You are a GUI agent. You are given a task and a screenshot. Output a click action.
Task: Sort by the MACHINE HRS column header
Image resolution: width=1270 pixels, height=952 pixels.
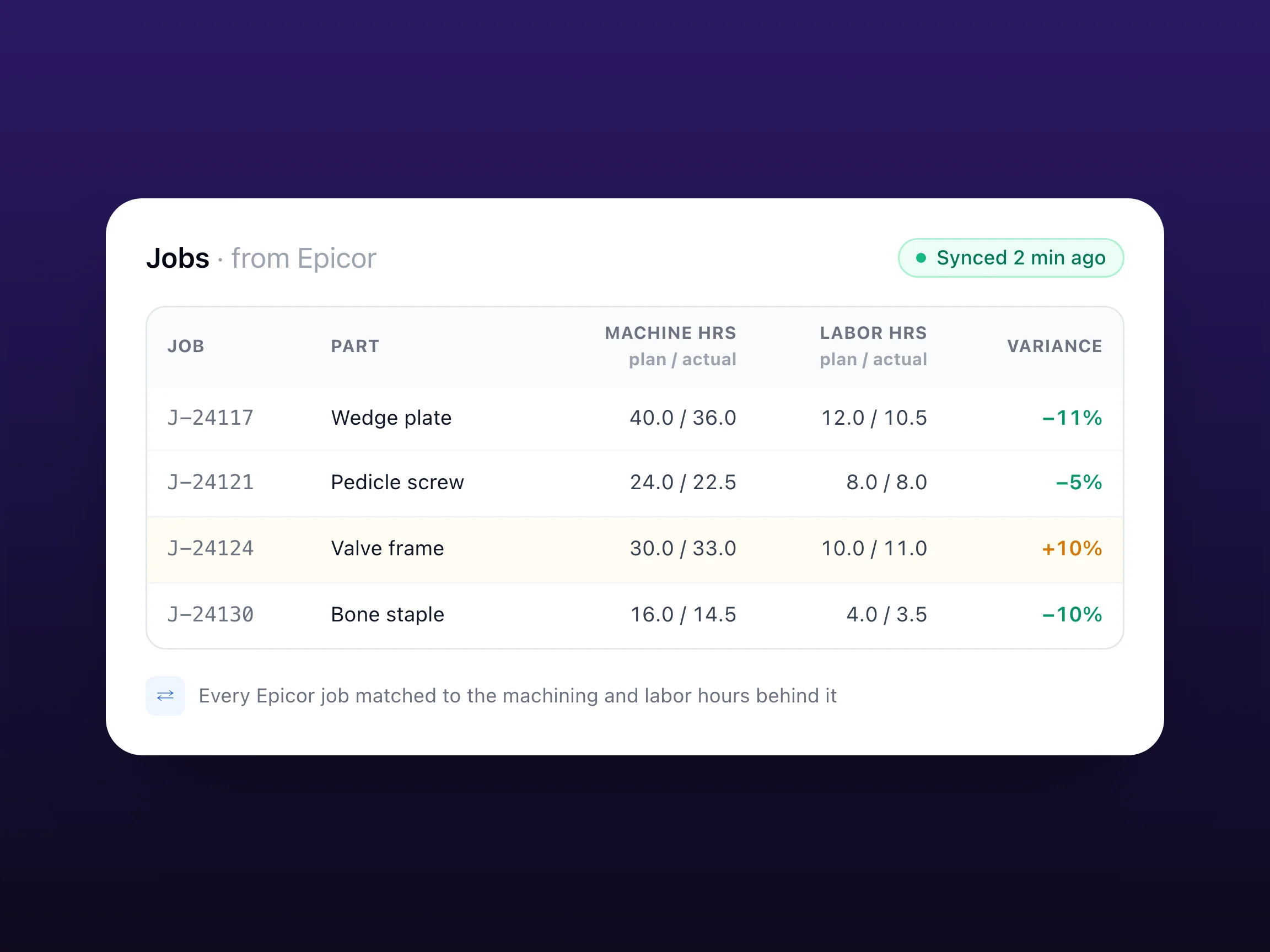(x=670, y=333)
